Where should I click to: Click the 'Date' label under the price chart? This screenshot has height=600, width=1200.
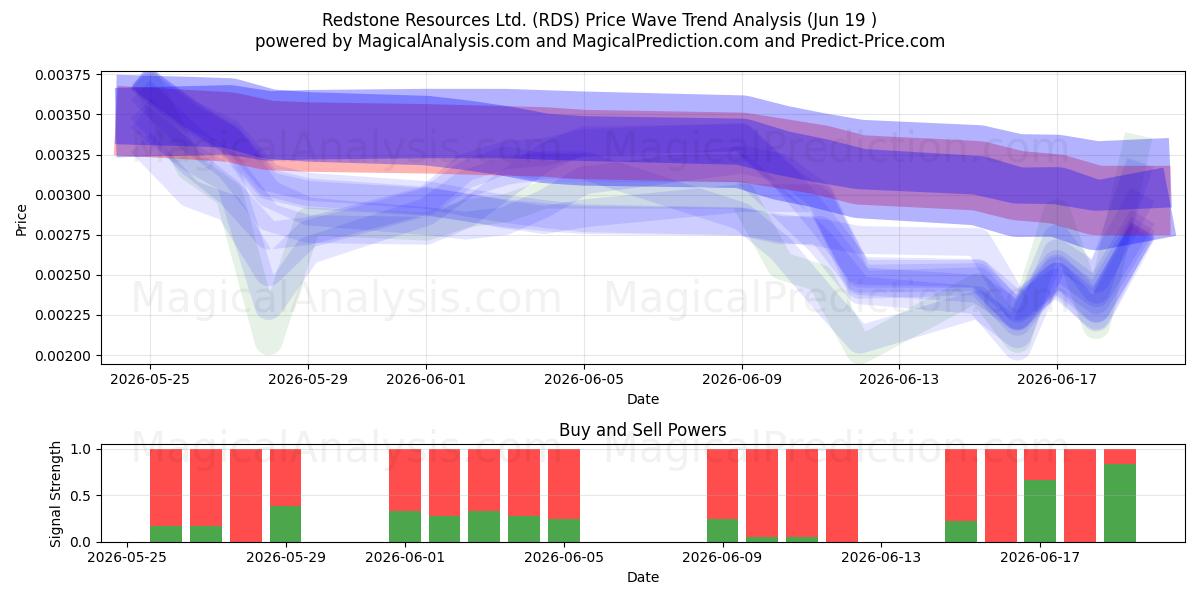click(642, 399)
